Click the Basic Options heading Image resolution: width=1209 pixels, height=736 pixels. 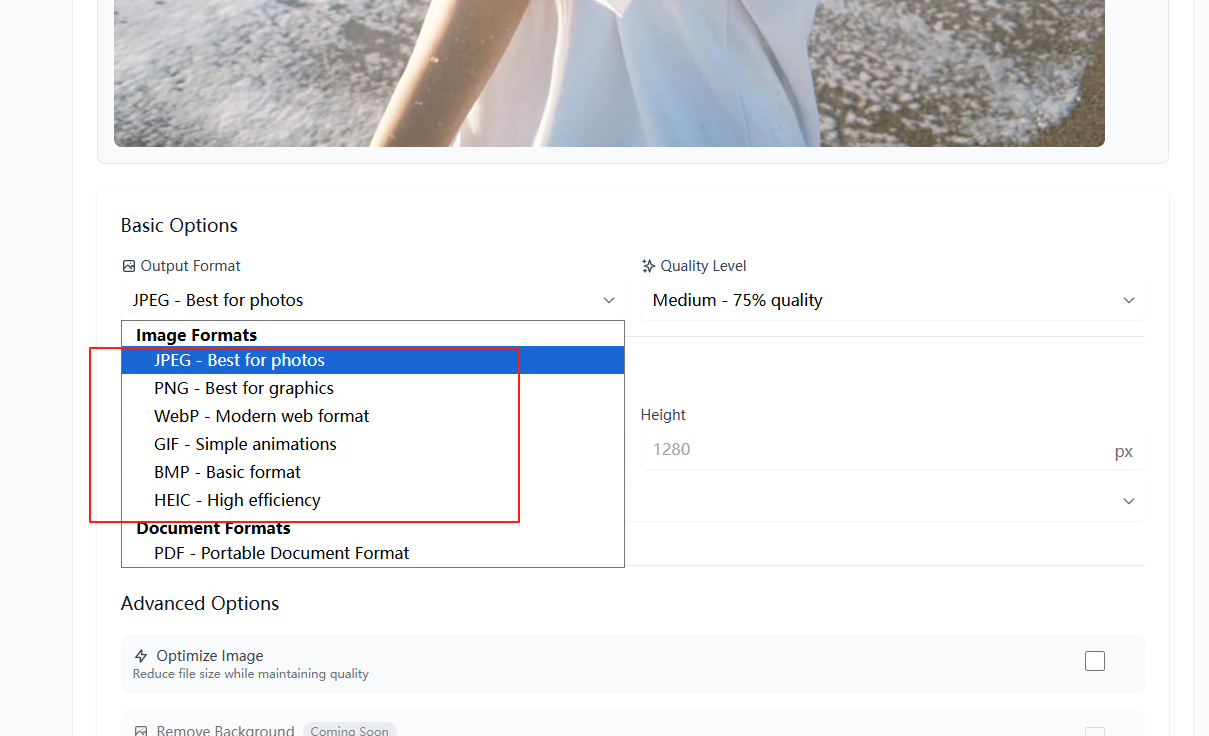pos(179,225)
